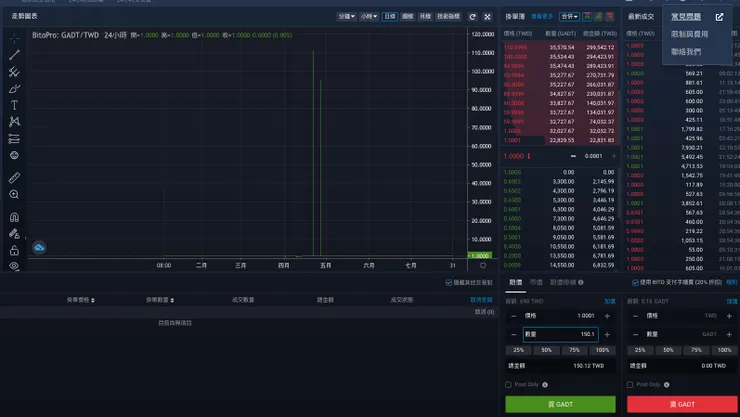The image size is (740, 417).
Task: Click 取消全部 cancel all link
Action: [x=481, y=300]
